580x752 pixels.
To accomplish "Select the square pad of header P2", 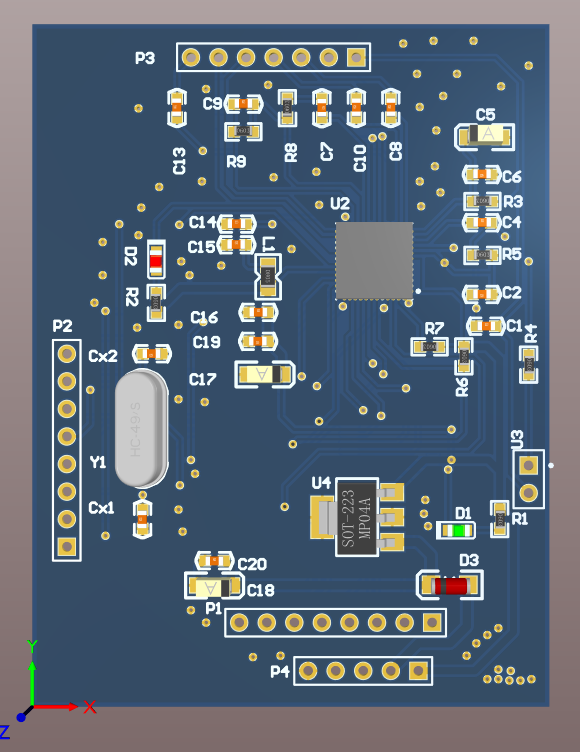I will [67, 546].
